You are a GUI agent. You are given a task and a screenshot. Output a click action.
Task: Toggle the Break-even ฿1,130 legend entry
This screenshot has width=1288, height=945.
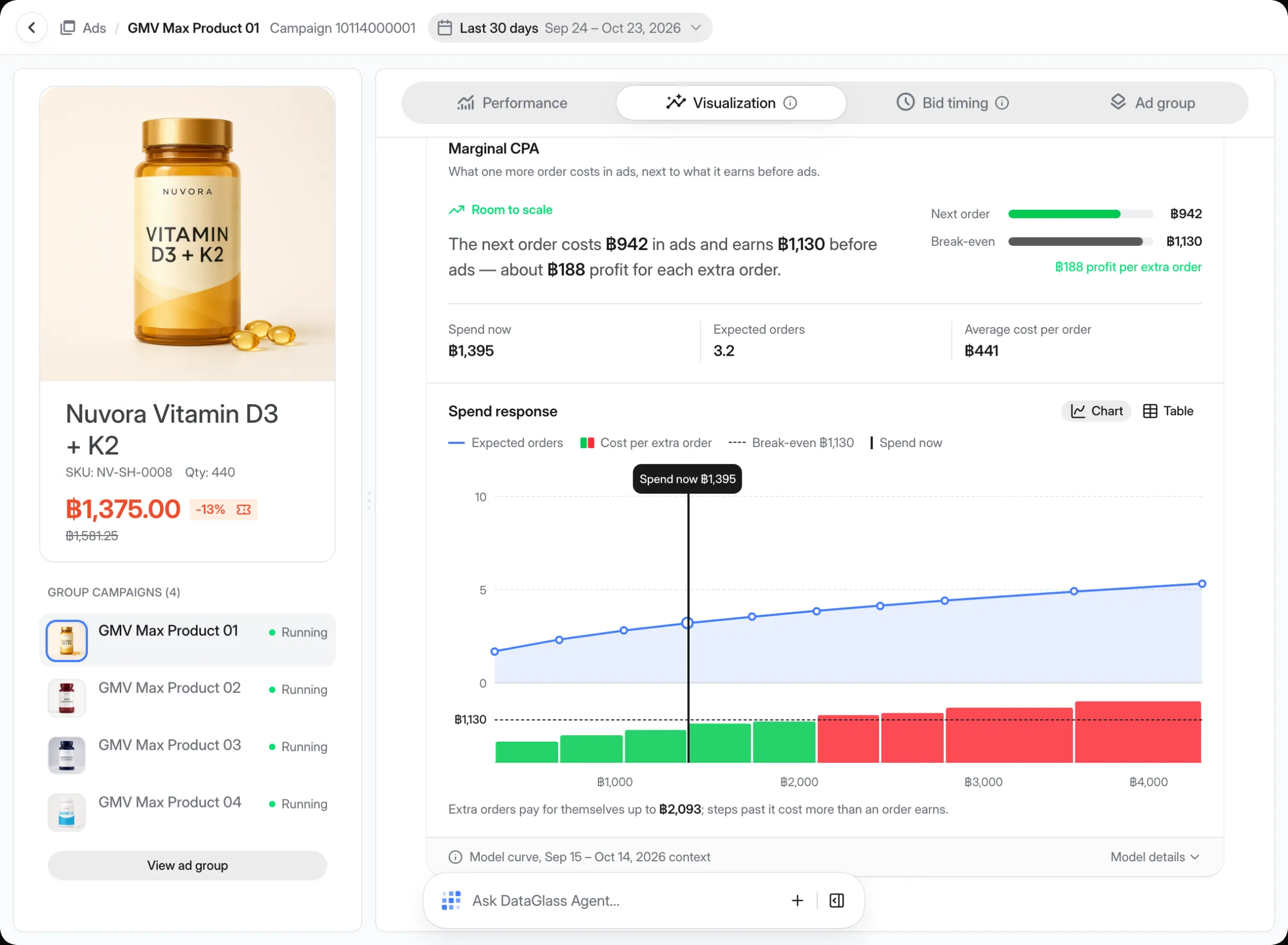pyautogui.click(x=791, y=443)
